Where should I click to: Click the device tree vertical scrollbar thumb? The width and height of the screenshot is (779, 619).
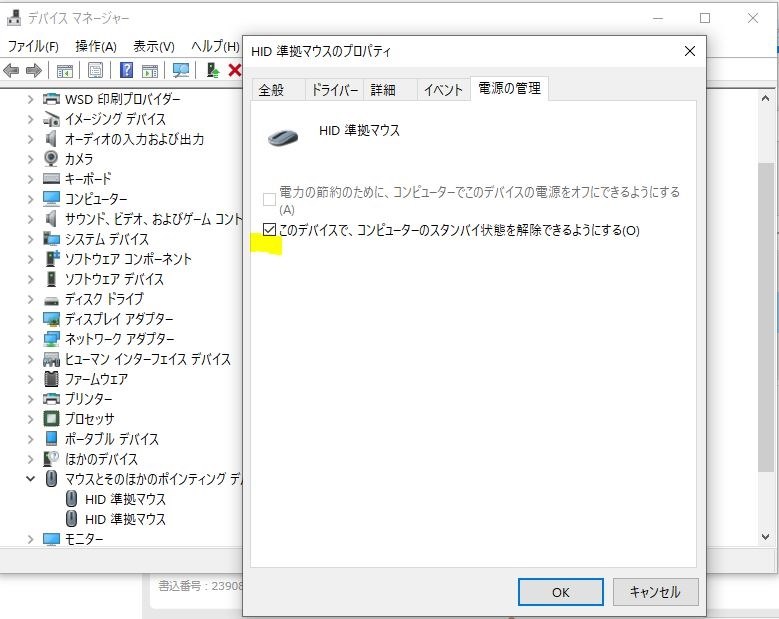tap(766, 317)
